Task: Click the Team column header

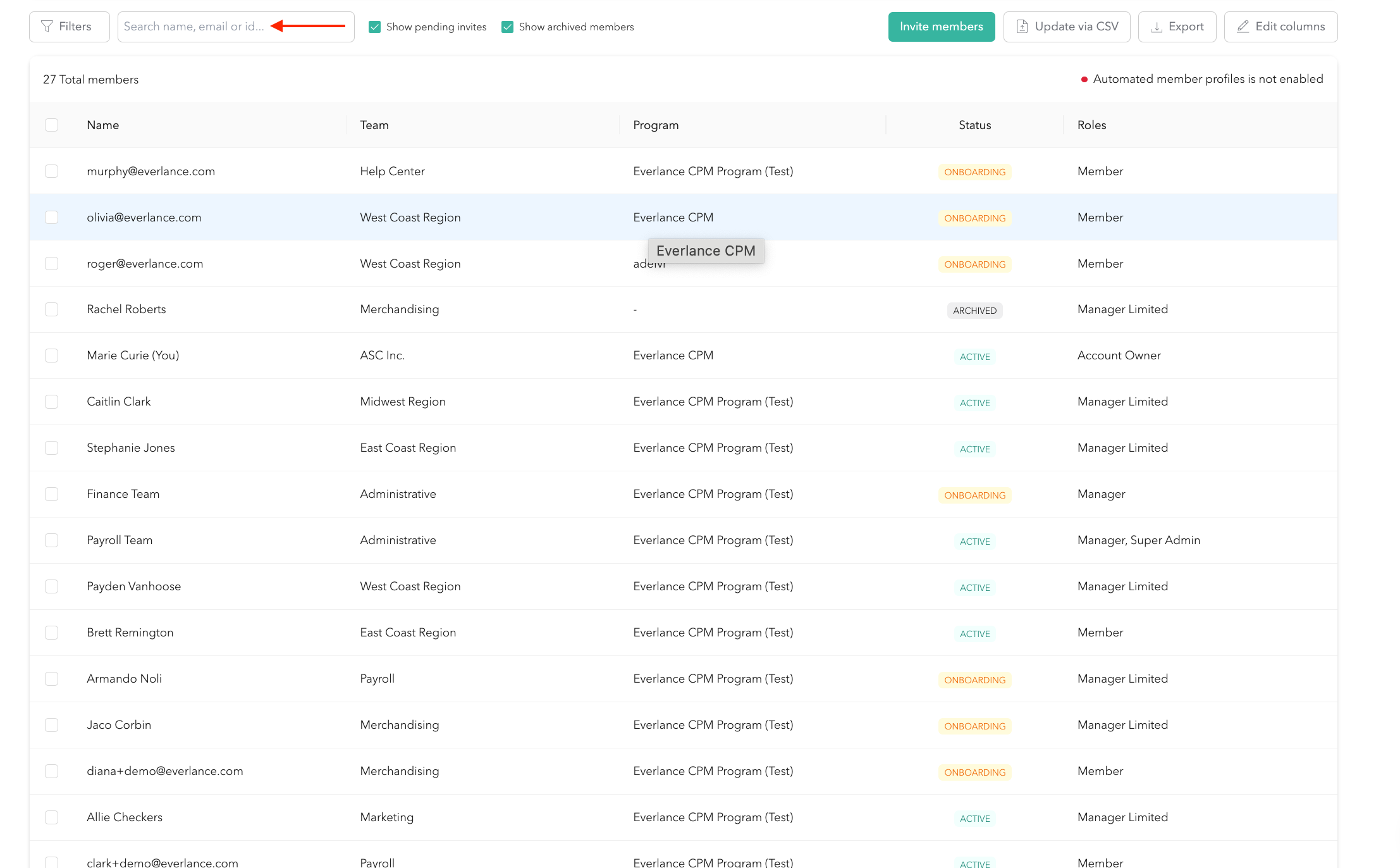Action: point(374,125)
